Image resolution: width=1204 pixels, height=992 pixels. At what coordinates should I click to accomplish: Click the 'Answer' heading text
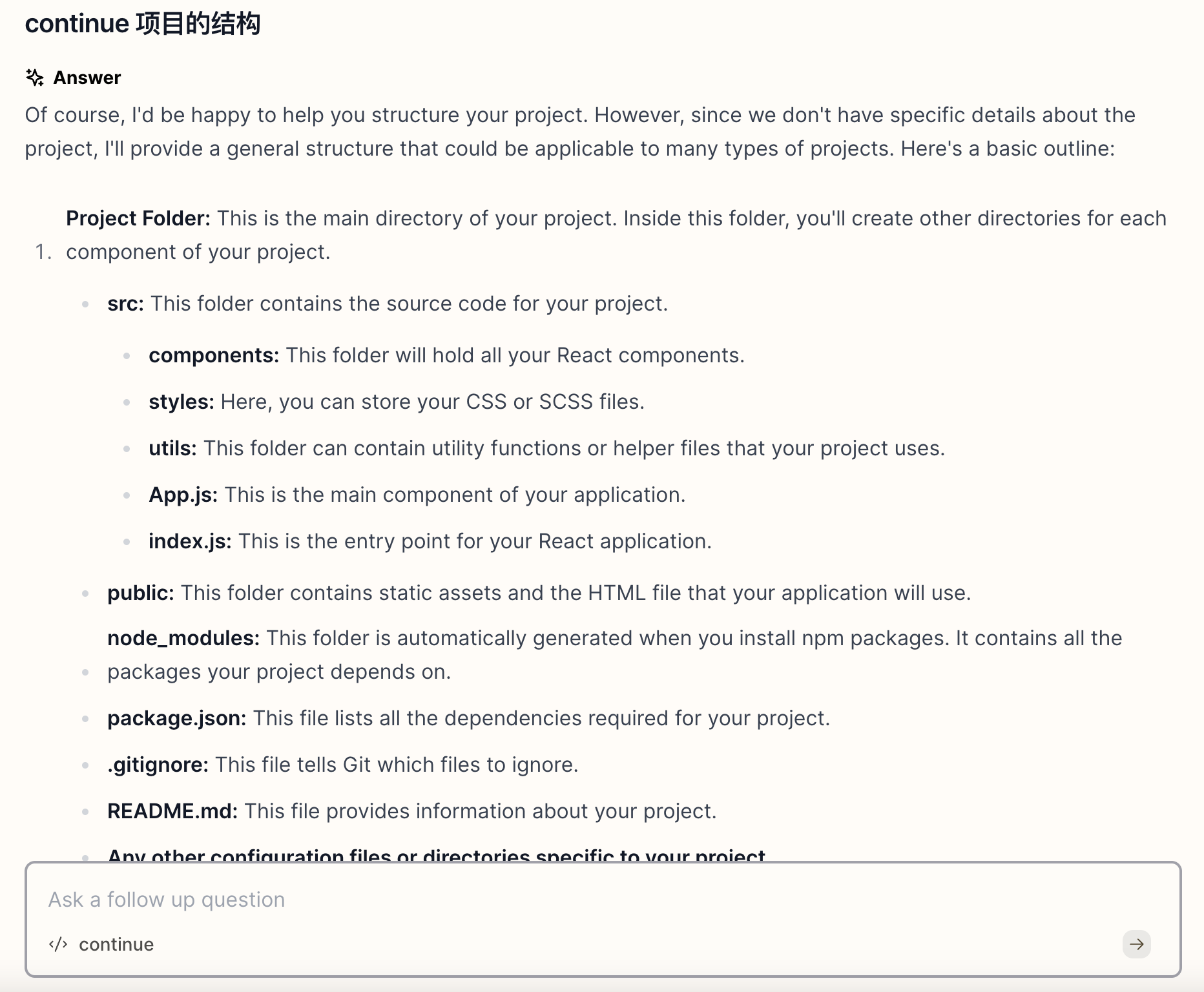click(x=87, y=77)
